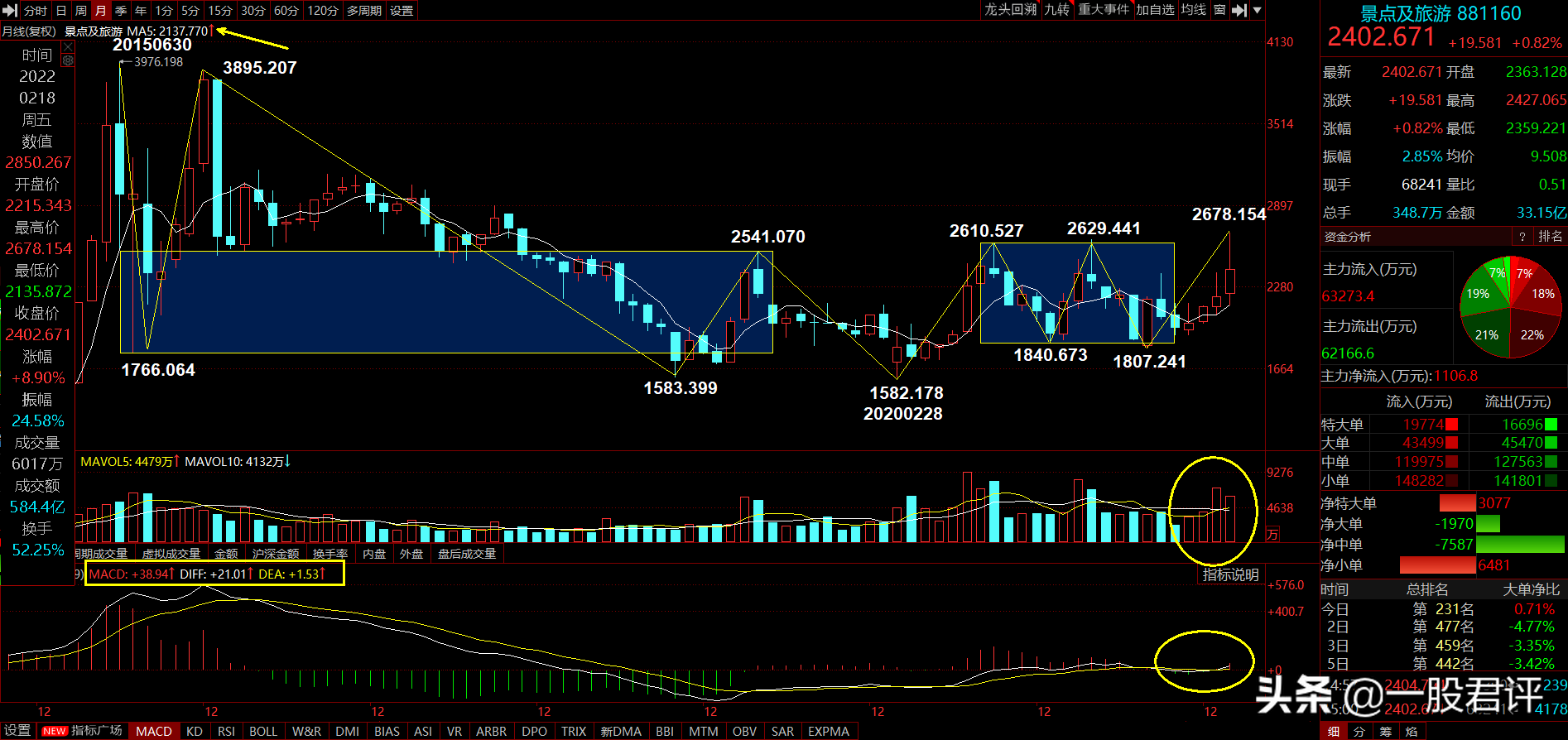Select the 周 weekly period
This screenshot has height=740, width=1568.
[x=81, y=11]
